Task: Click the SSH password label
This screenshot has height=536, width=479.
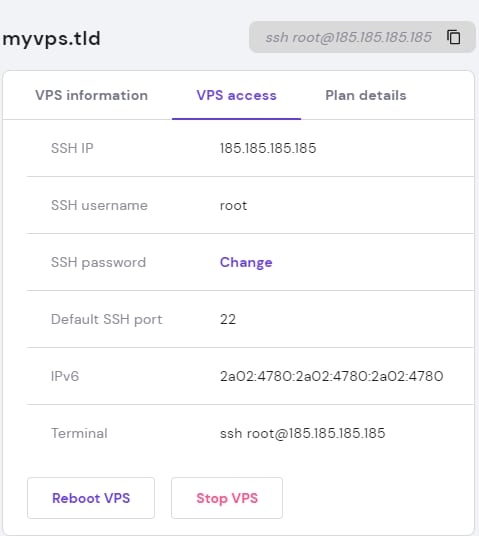Action: click(x=98, y=263)
